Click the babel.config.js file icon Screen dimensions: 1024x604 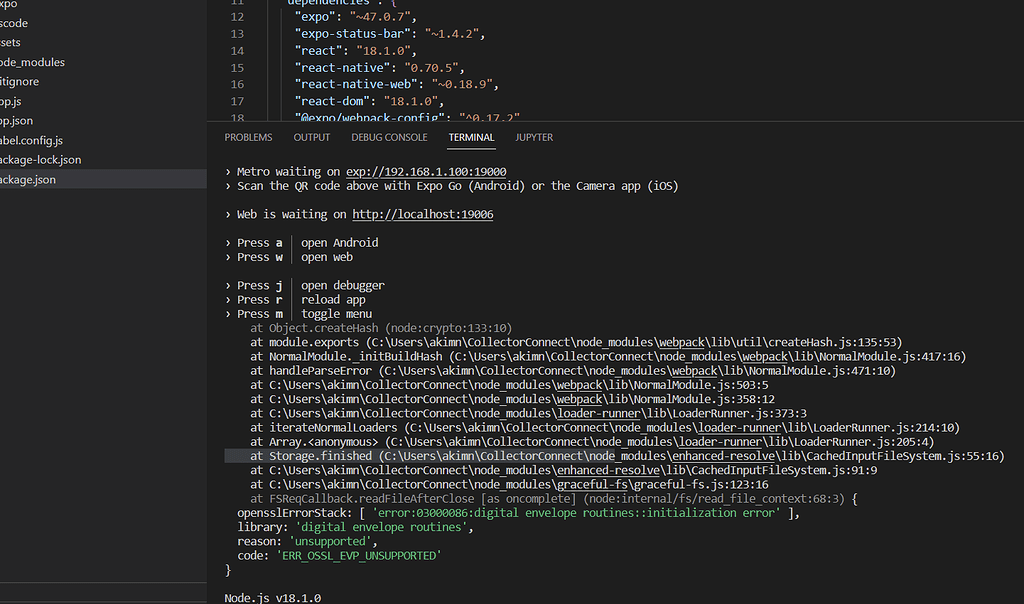point(3,139)
